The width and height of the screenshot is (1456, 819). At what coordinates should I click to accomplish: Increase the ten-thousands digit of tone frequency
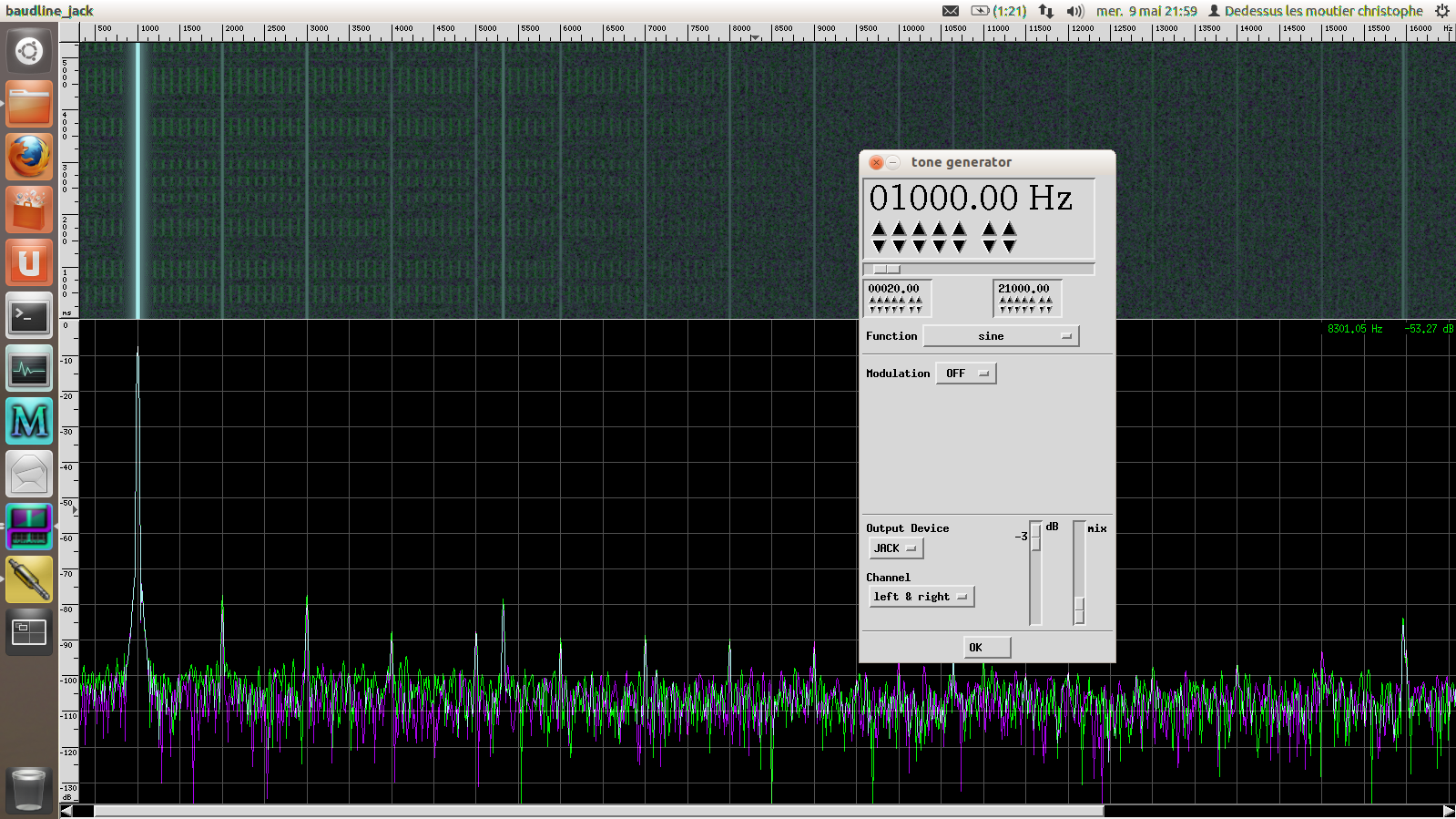coord(879,229)
